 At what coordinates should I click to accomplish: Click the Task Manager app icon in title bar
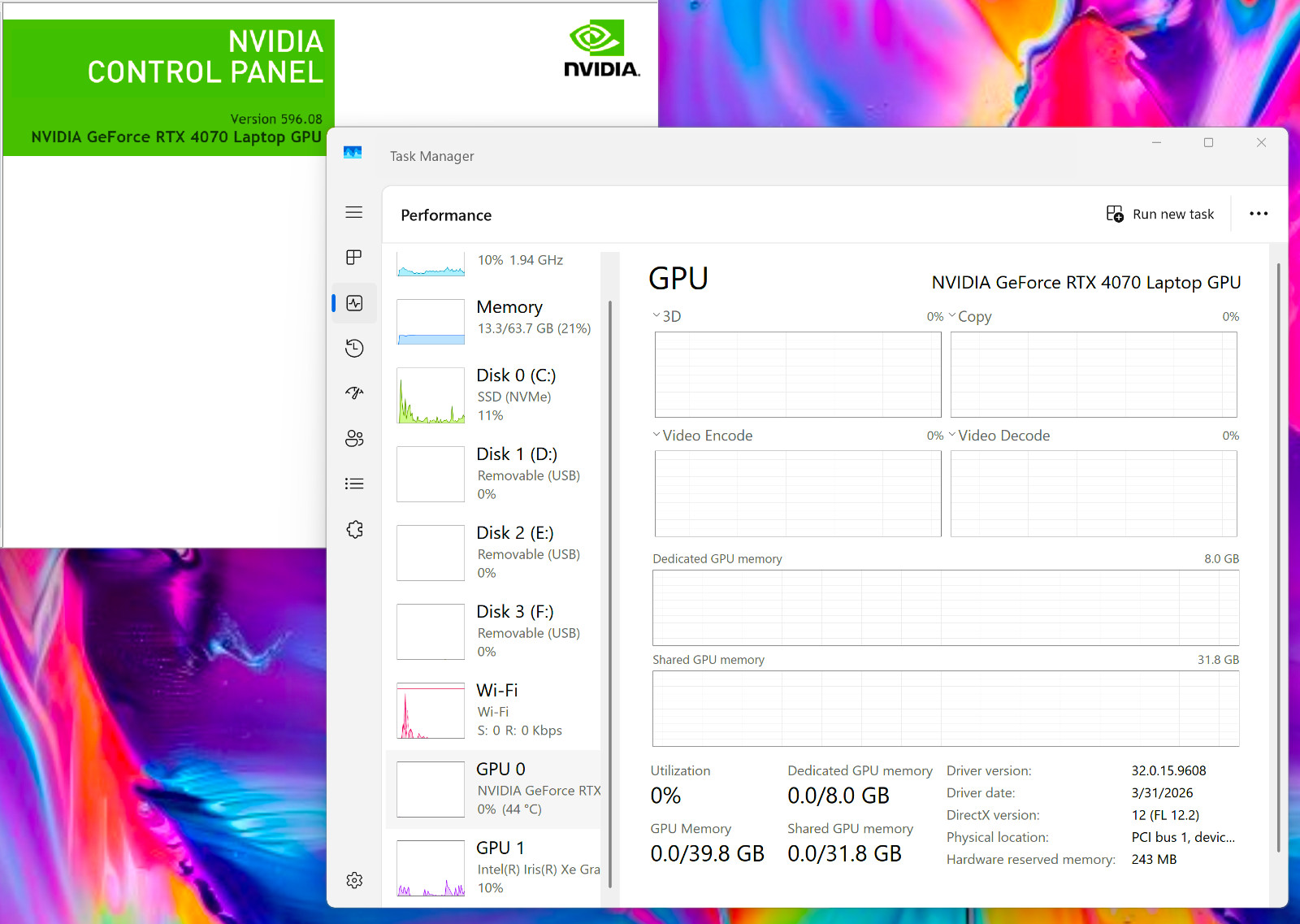coord(353,153)
